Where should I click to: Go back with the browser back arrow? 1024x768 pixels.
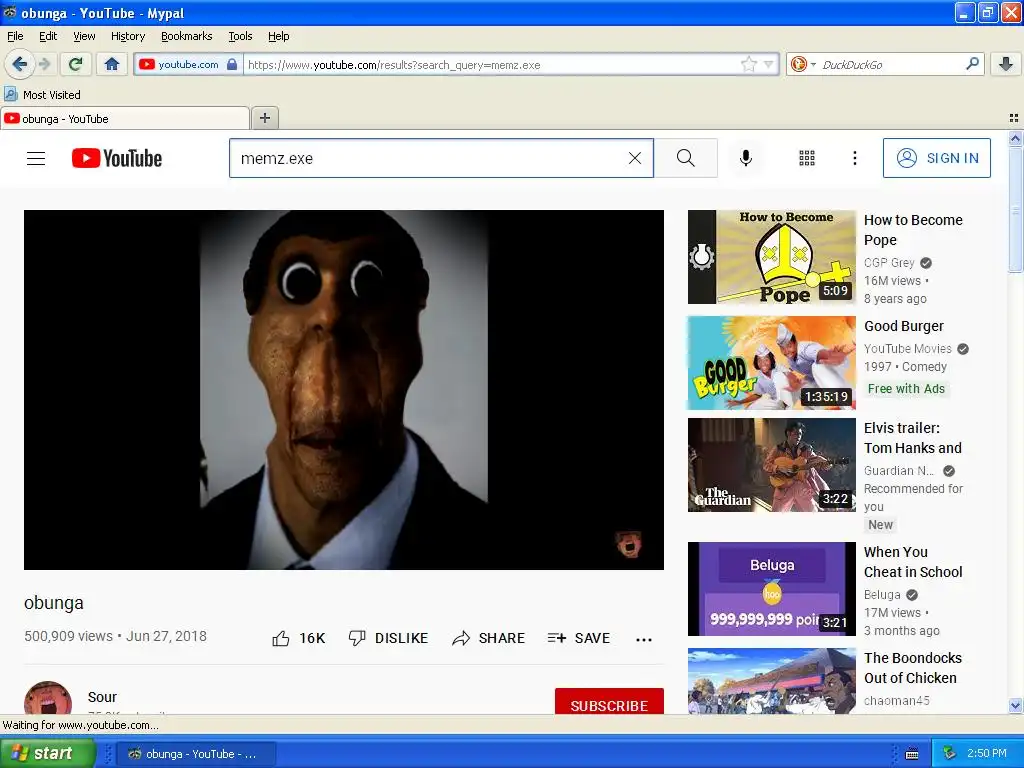(20, 64)
